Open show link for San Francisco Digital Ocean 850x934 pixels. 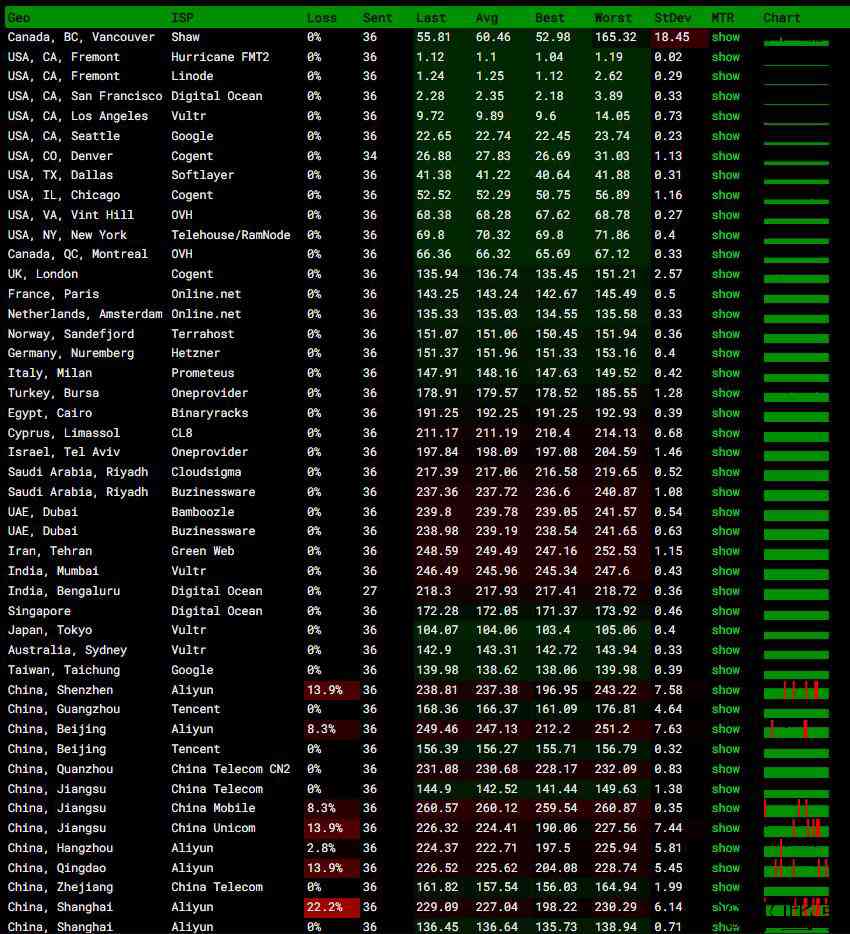(x=726, y=96)
